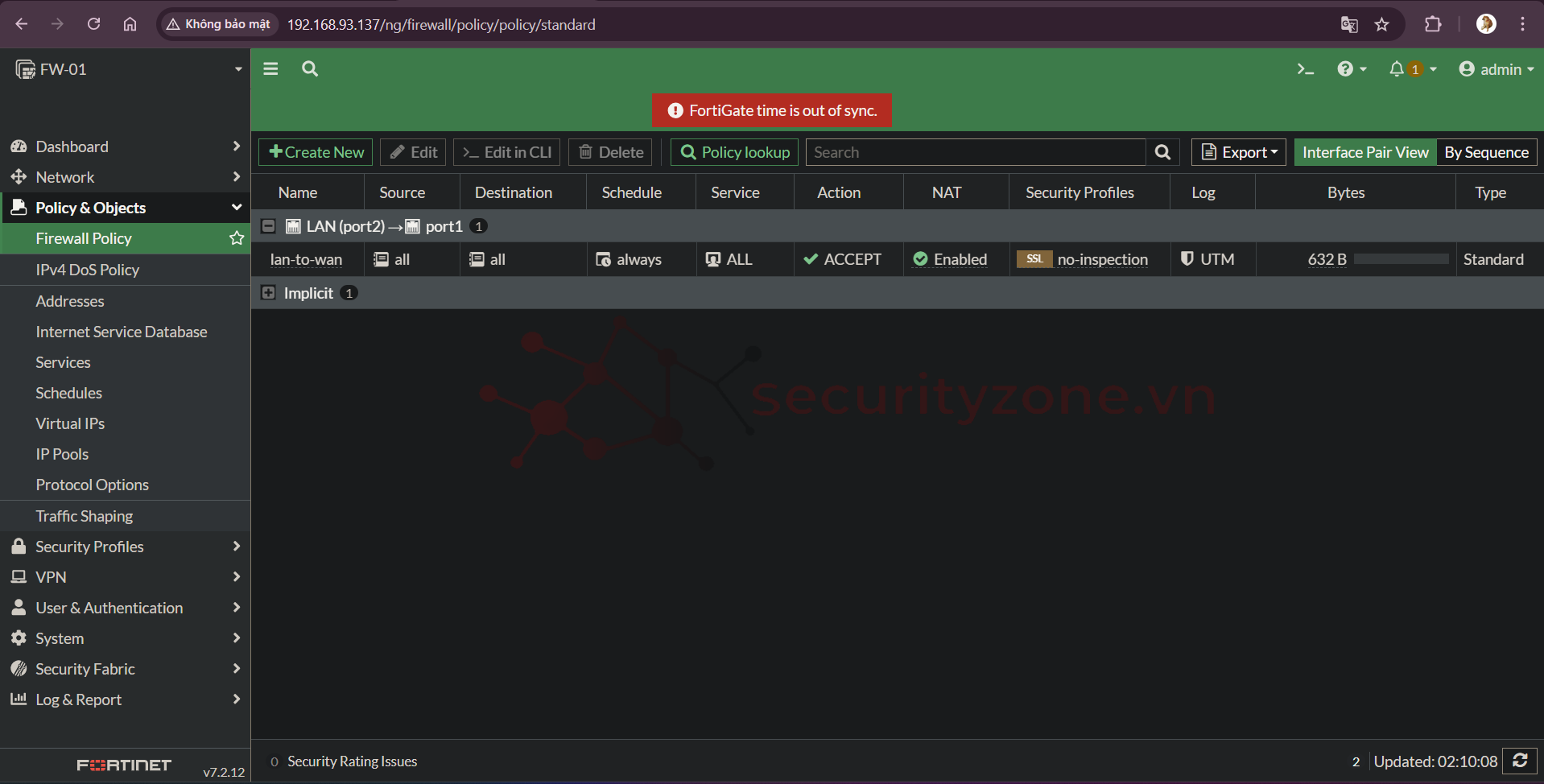Screen dimensions: 1544x784
Task: Open the IPv4 DoS Policy menu item
Action: coord(88,270)
